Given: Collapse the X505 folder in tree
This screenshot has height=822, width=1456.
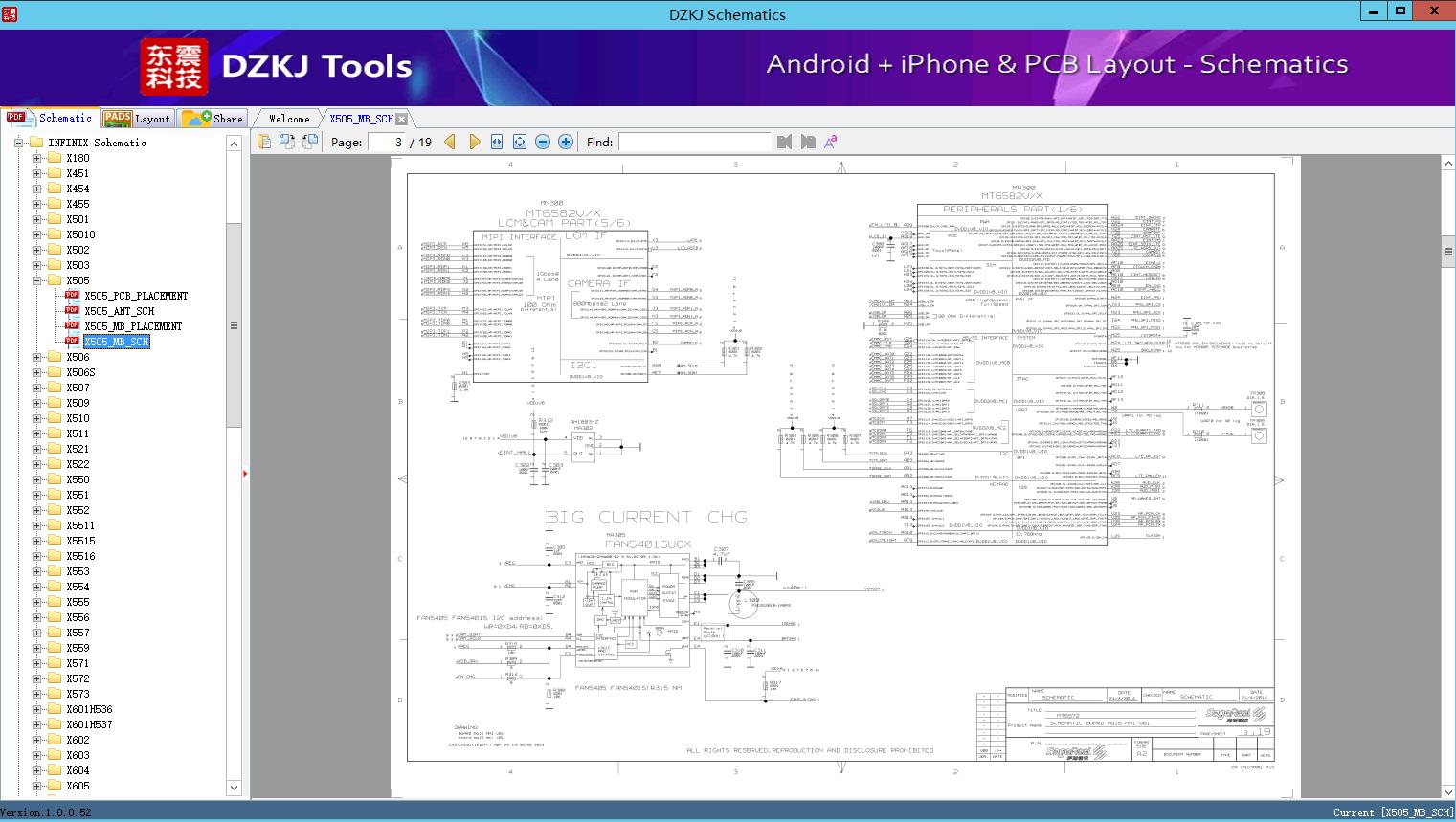Looking at the screenshot, I should [x=37, y=280].
